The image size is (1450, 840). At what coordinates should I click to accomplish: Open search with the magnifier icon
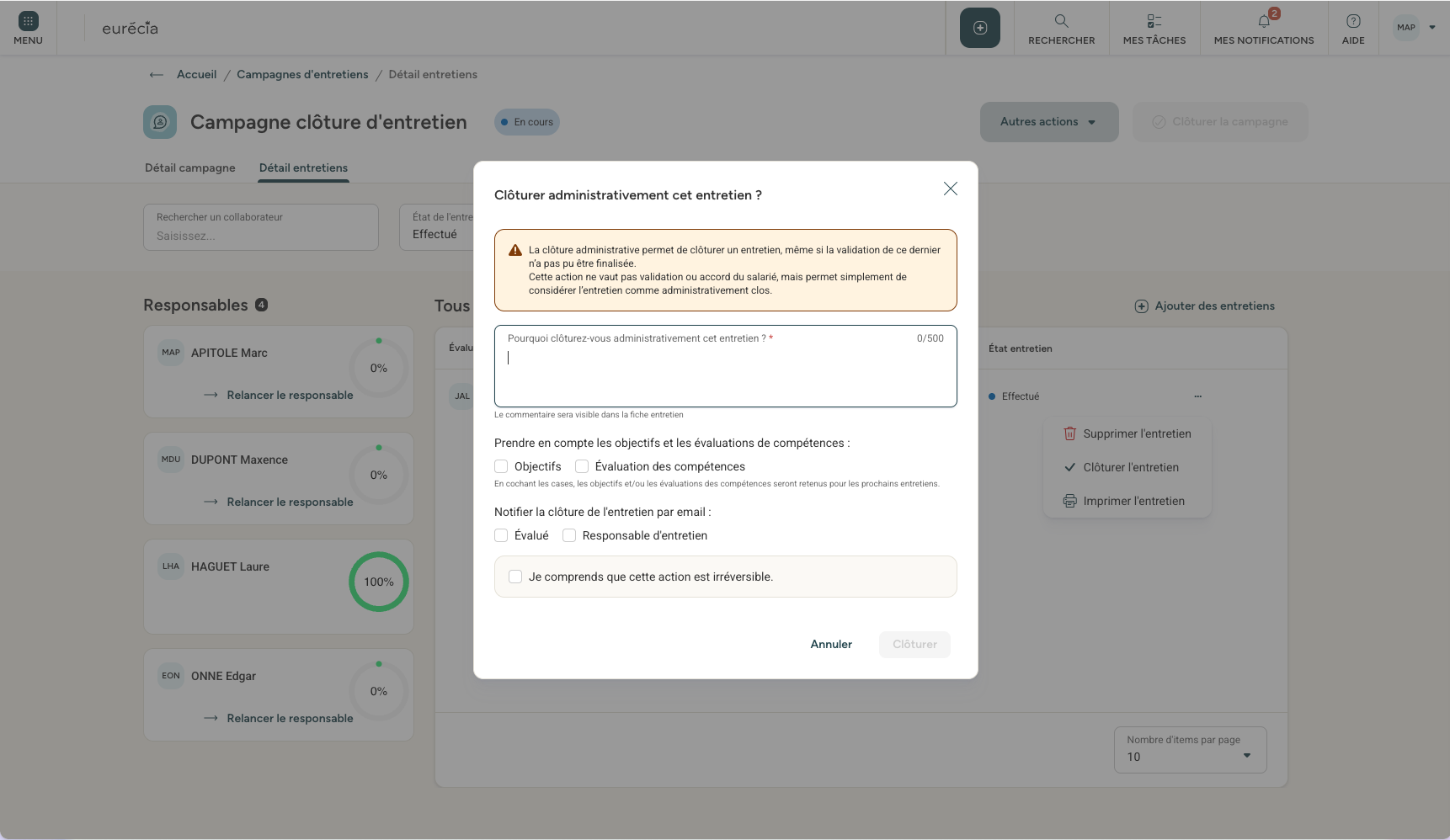coord(1061,21)
